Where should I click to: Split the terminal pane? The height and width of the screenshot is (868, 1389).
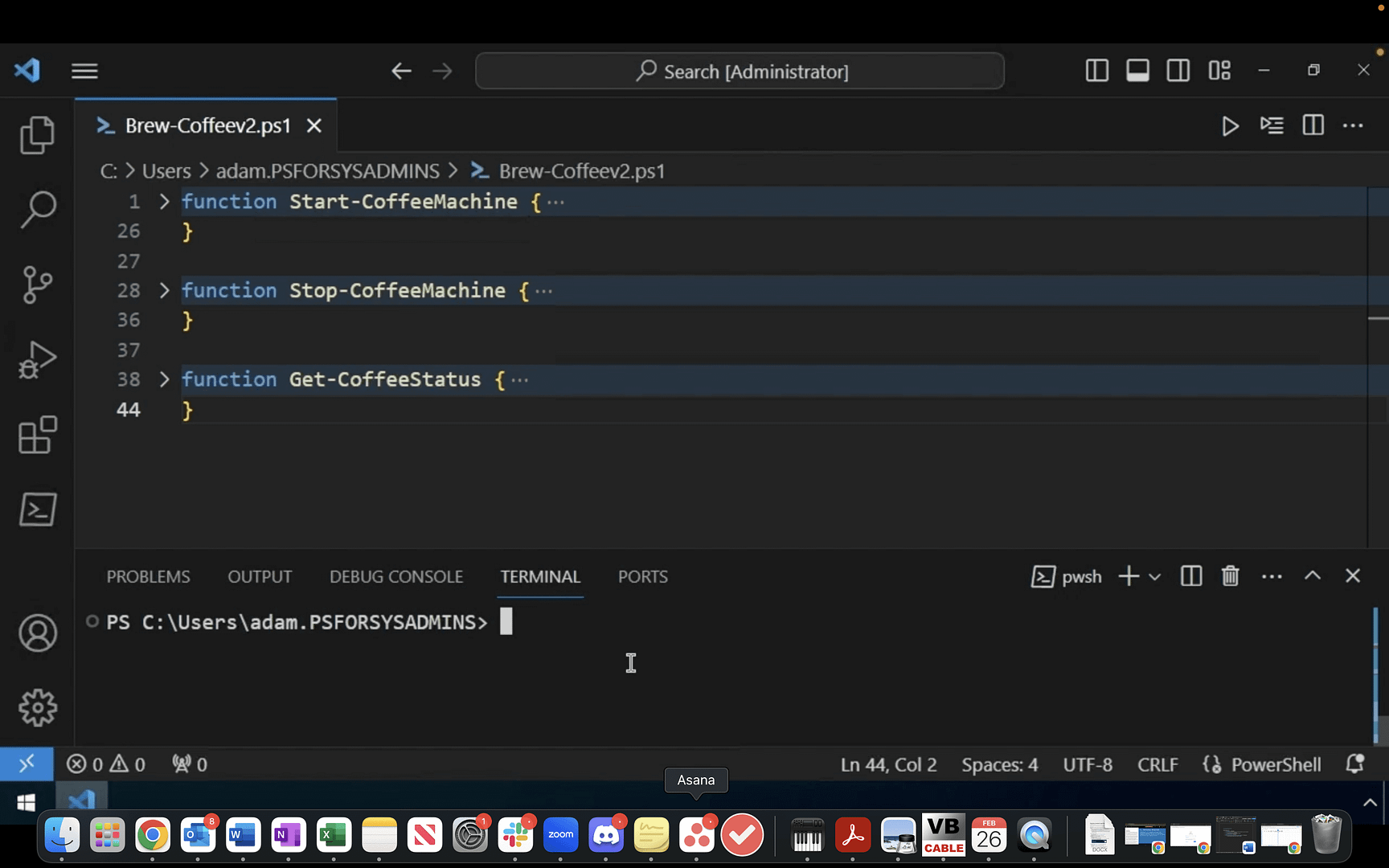1191,576
